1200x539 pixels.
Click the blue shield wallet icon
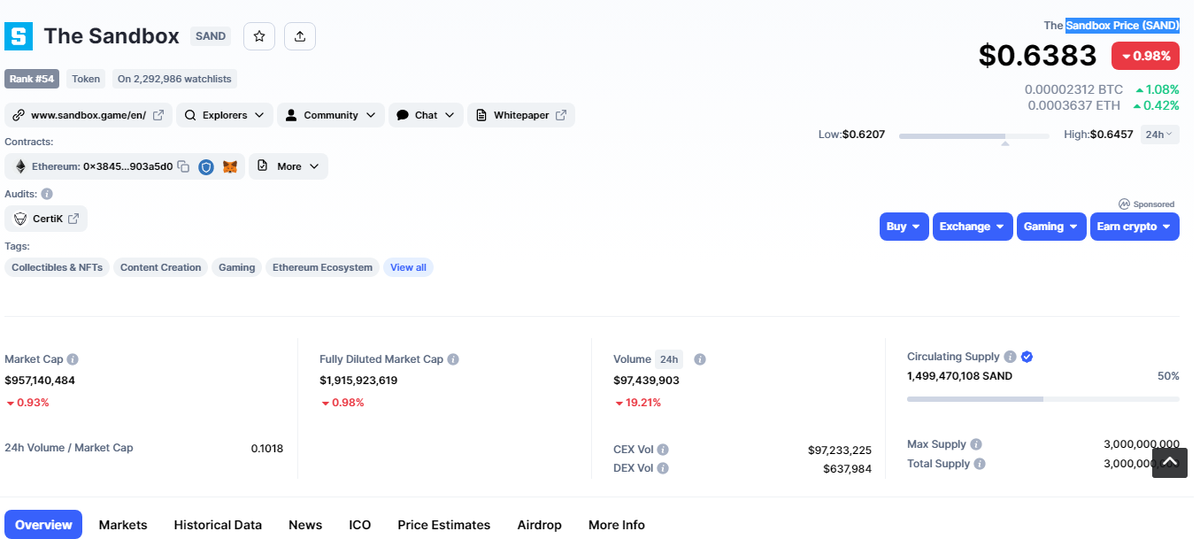(x=206, y=167)
